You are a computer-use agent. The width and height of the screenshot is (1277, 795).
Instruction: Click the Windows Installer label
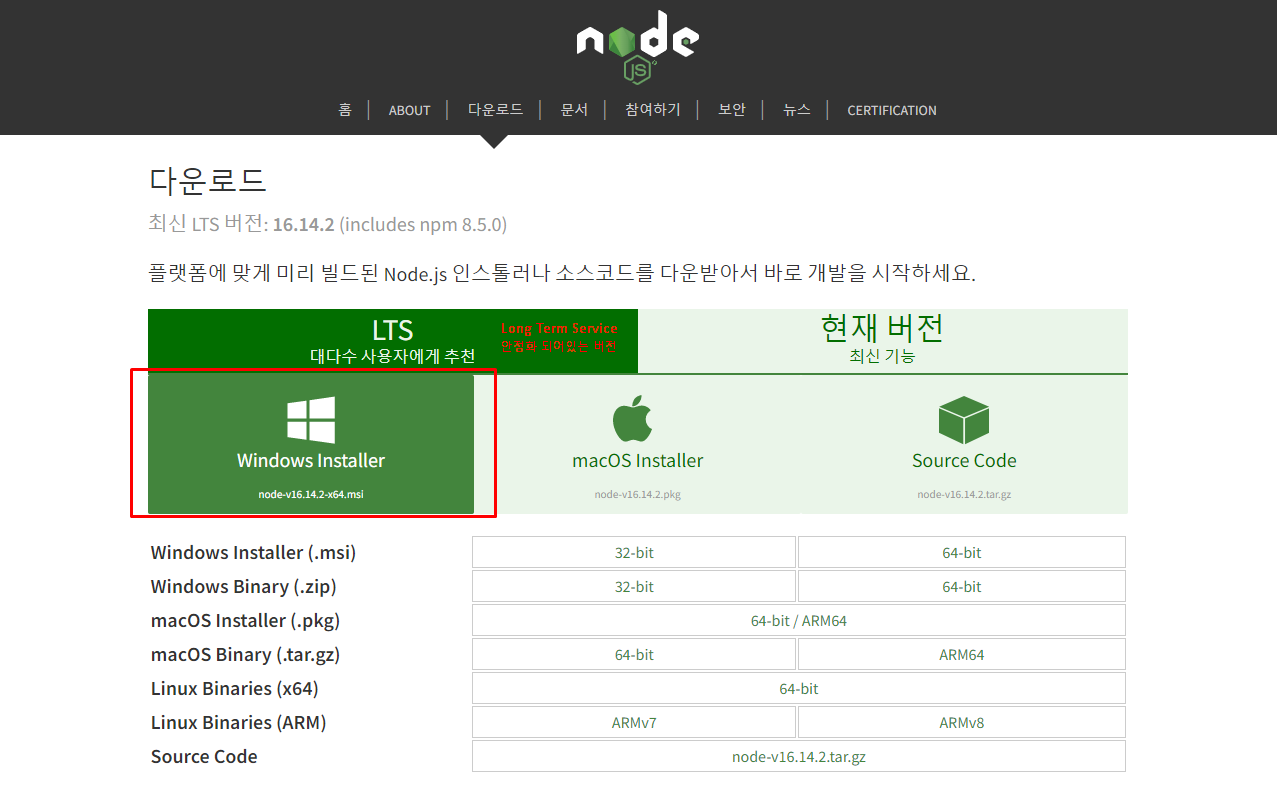[x=311, y=461]
